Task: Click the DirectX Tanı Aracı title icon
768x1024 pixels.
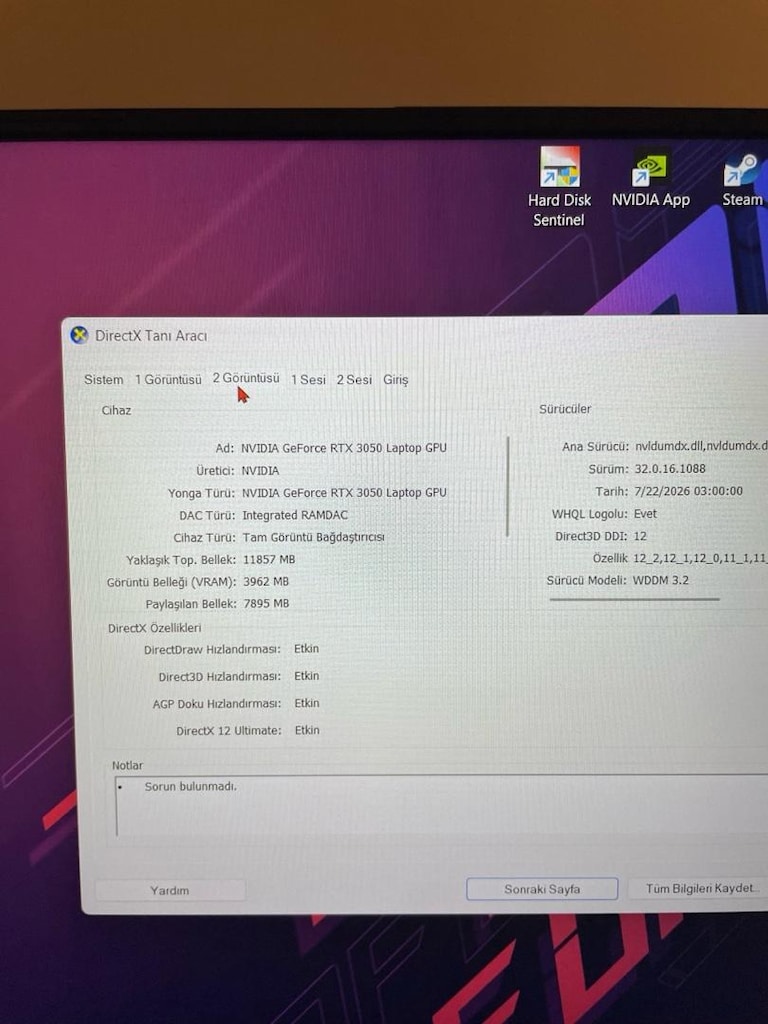Action: 79,336
